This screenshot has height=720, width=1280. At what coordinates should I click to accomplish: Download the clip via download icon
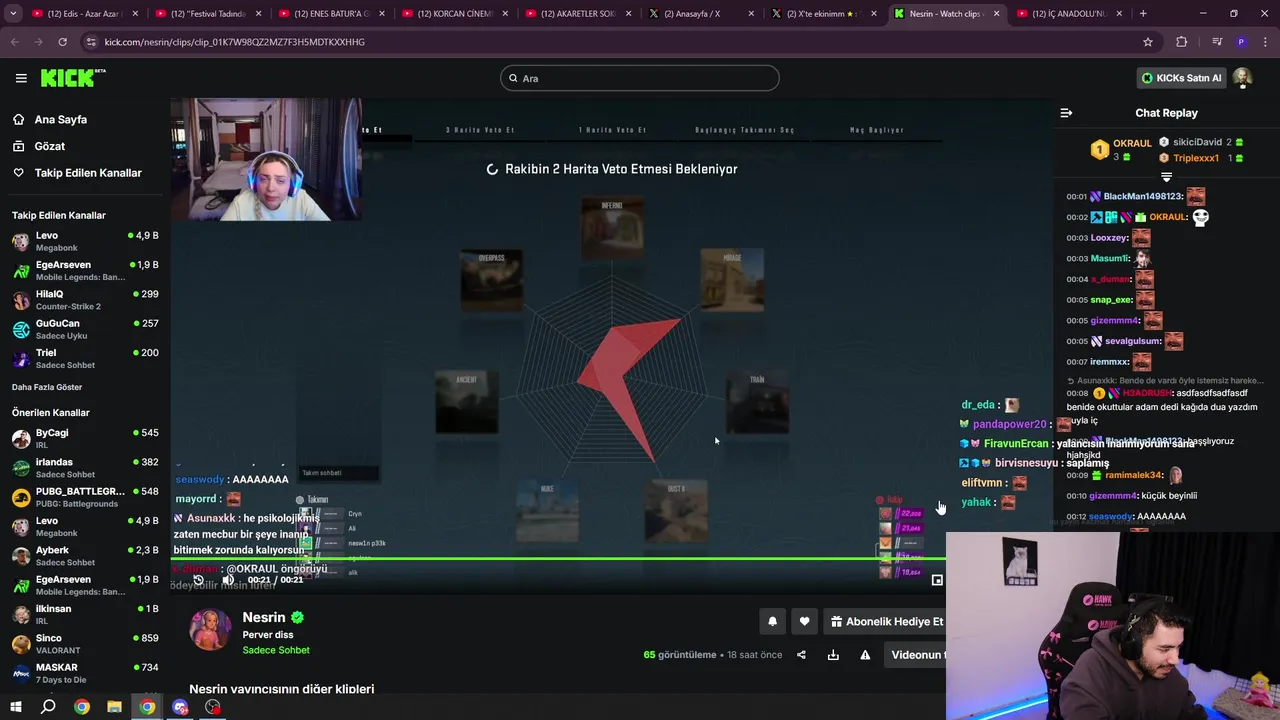(833, 655)
